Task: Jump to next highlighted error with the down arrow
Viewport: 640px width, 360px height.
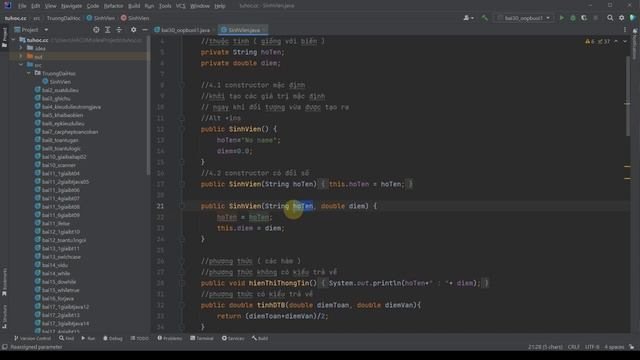Action: [x=624, y=41]
